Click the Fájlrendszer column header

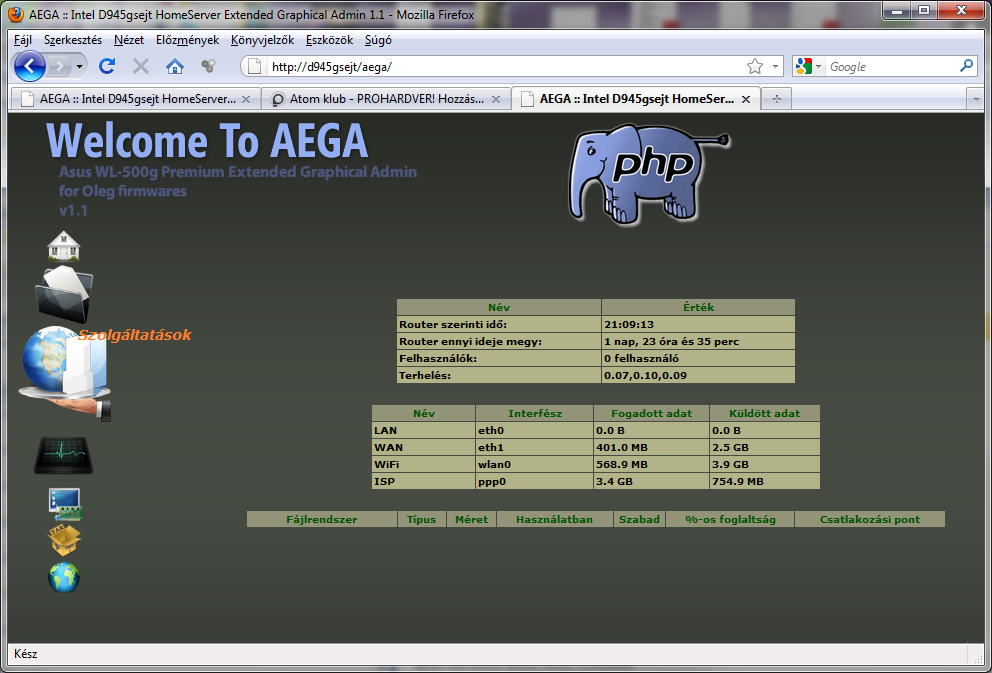point(321,519)
